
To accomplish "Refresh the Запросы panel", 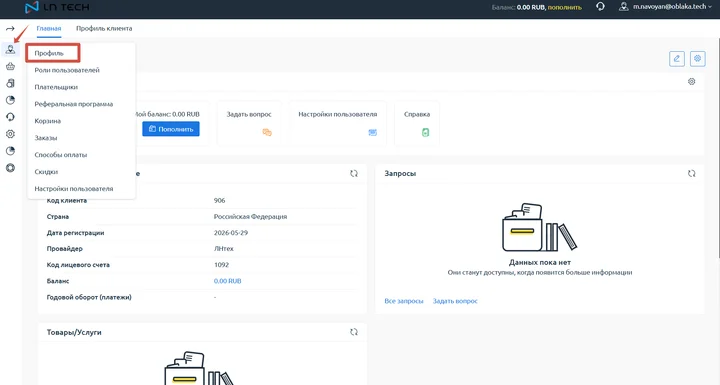I will tap(692, 173).
